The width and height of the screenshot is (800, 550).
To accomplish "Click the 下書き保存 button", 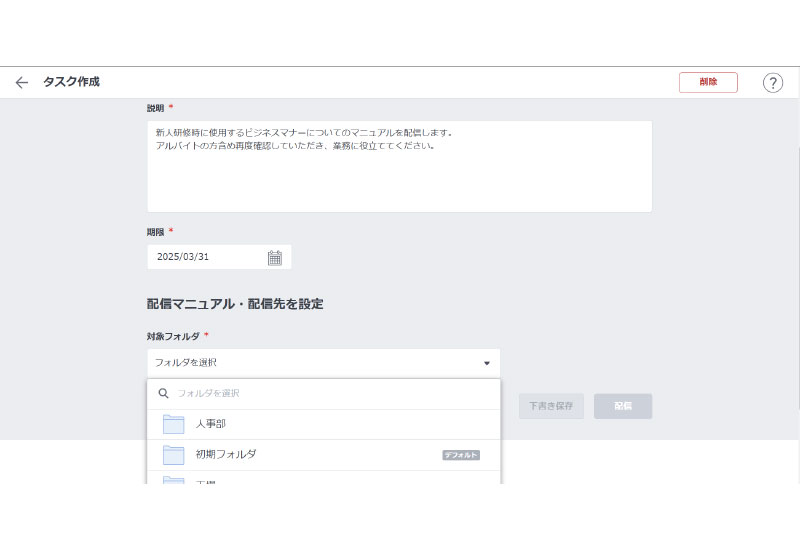I will [550, 406].
